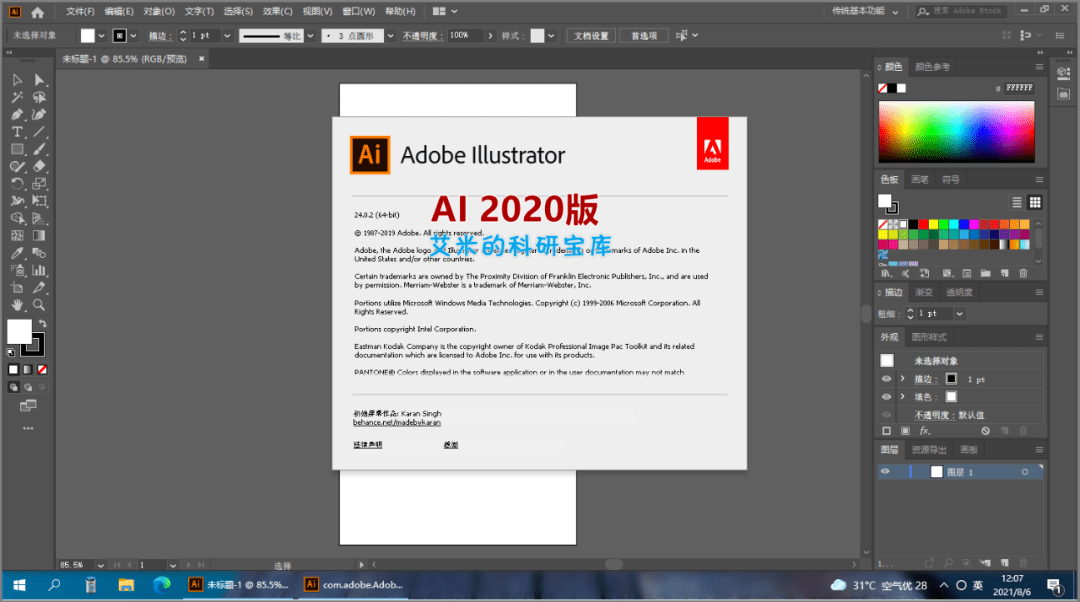Image resolution: width=1080 pixels, height=602 pixels.
Task: Toggle visibility of the 描边 appearance row
Action: coord(886,379)
